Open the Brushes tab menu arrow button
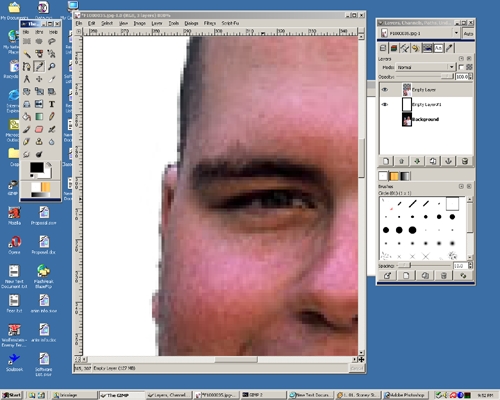The height and width of the screenshot is (400, 500). point(461,186)
